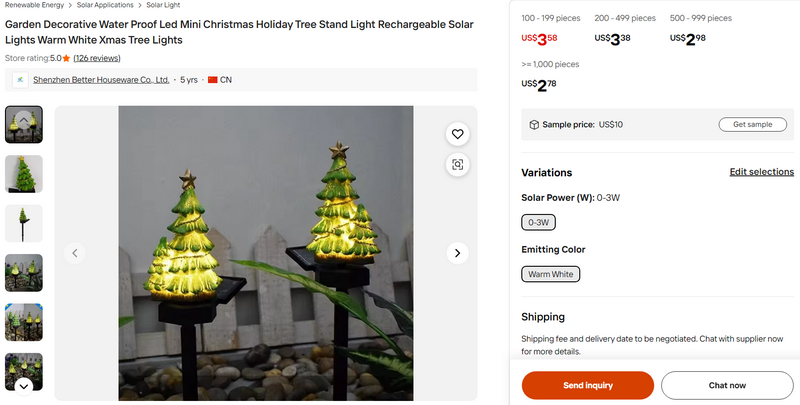Open the Renewable Energy breadcrumb
The height and width of the screenshot is (405, 800).
[x=32, y=5]
